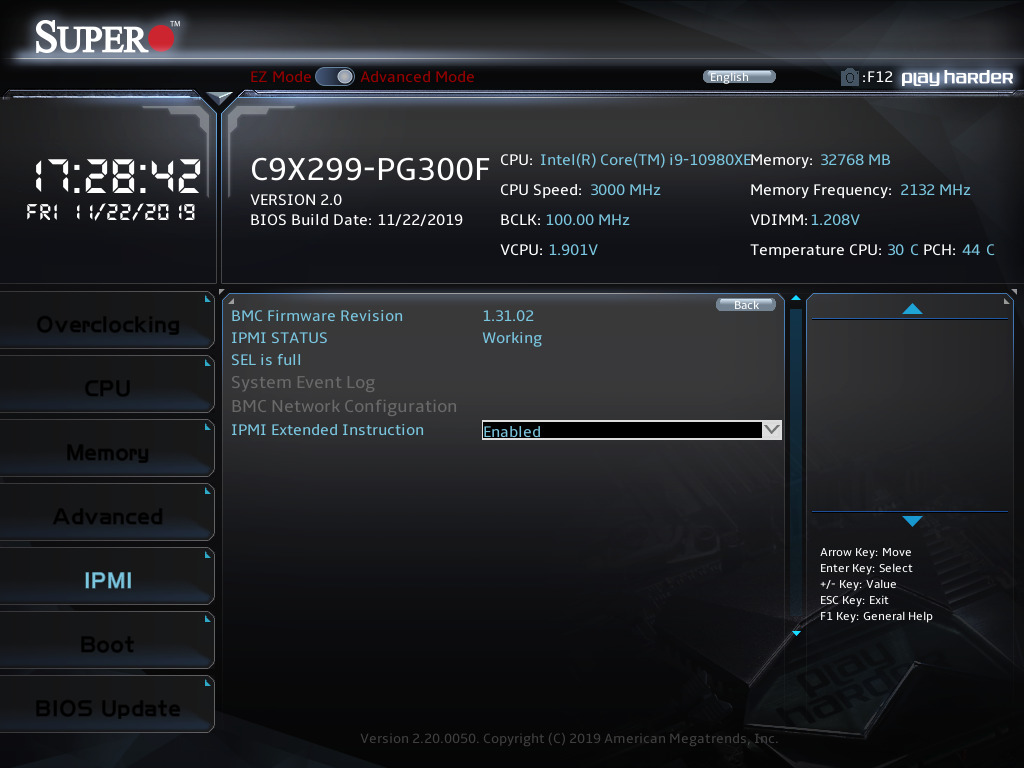Click the F12 screenshot camera icon
This screenshot has height=768, width=1024.
pos(849,78)
